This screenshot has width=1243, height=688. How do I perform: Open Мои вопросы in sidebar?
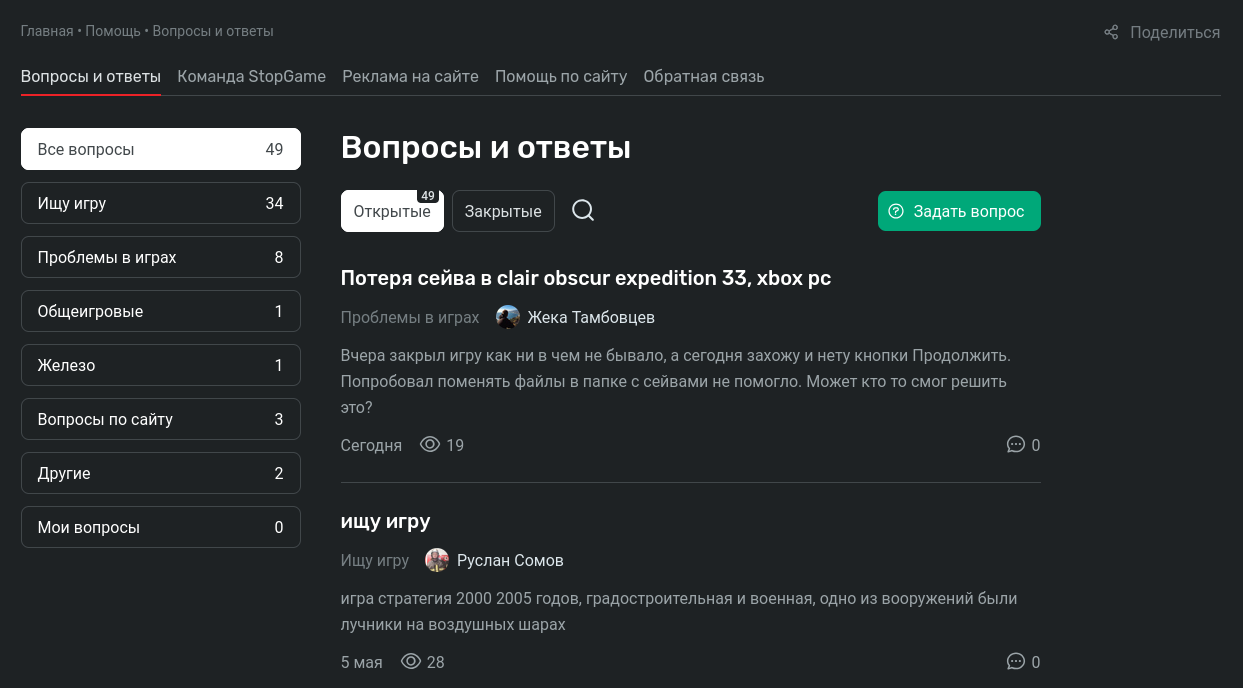click(160, 527)
